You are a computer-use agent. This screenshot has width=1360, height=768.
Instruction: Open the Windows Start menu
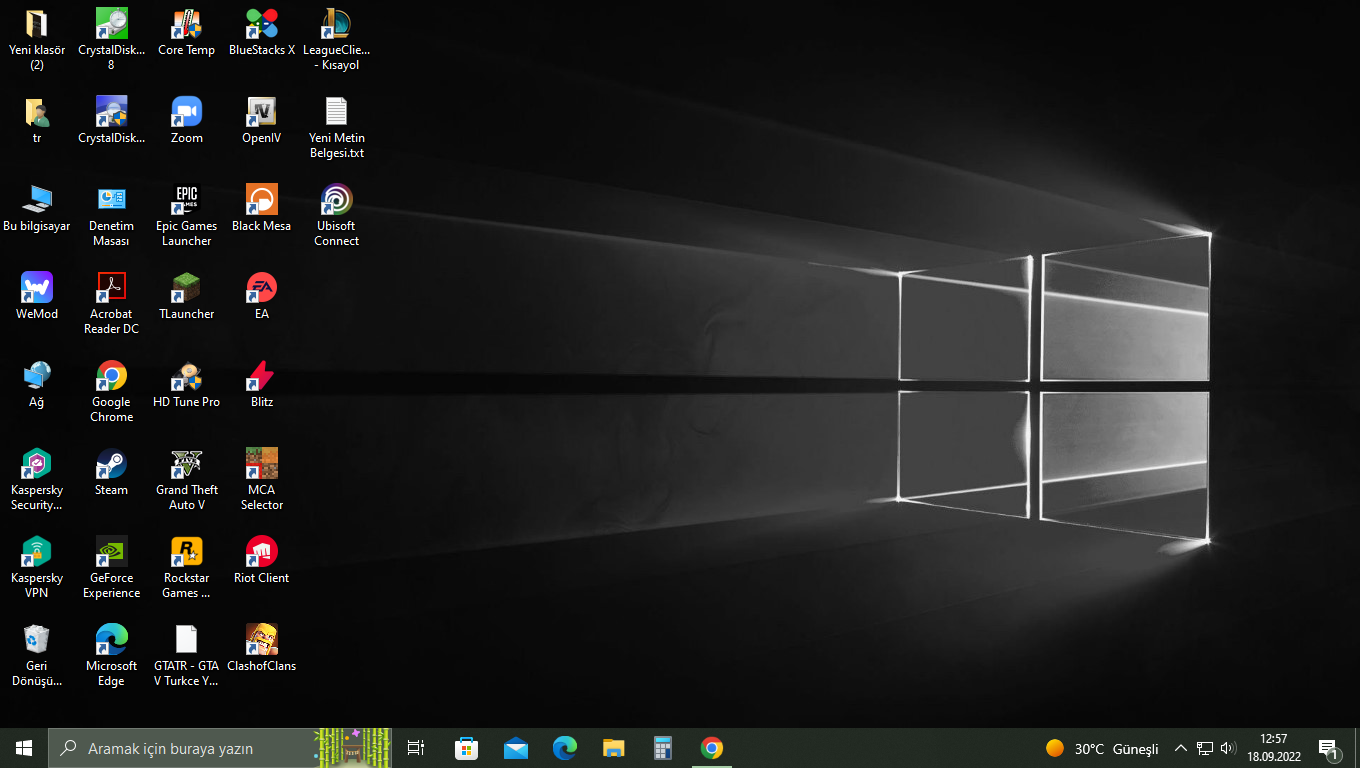(24, 748)
